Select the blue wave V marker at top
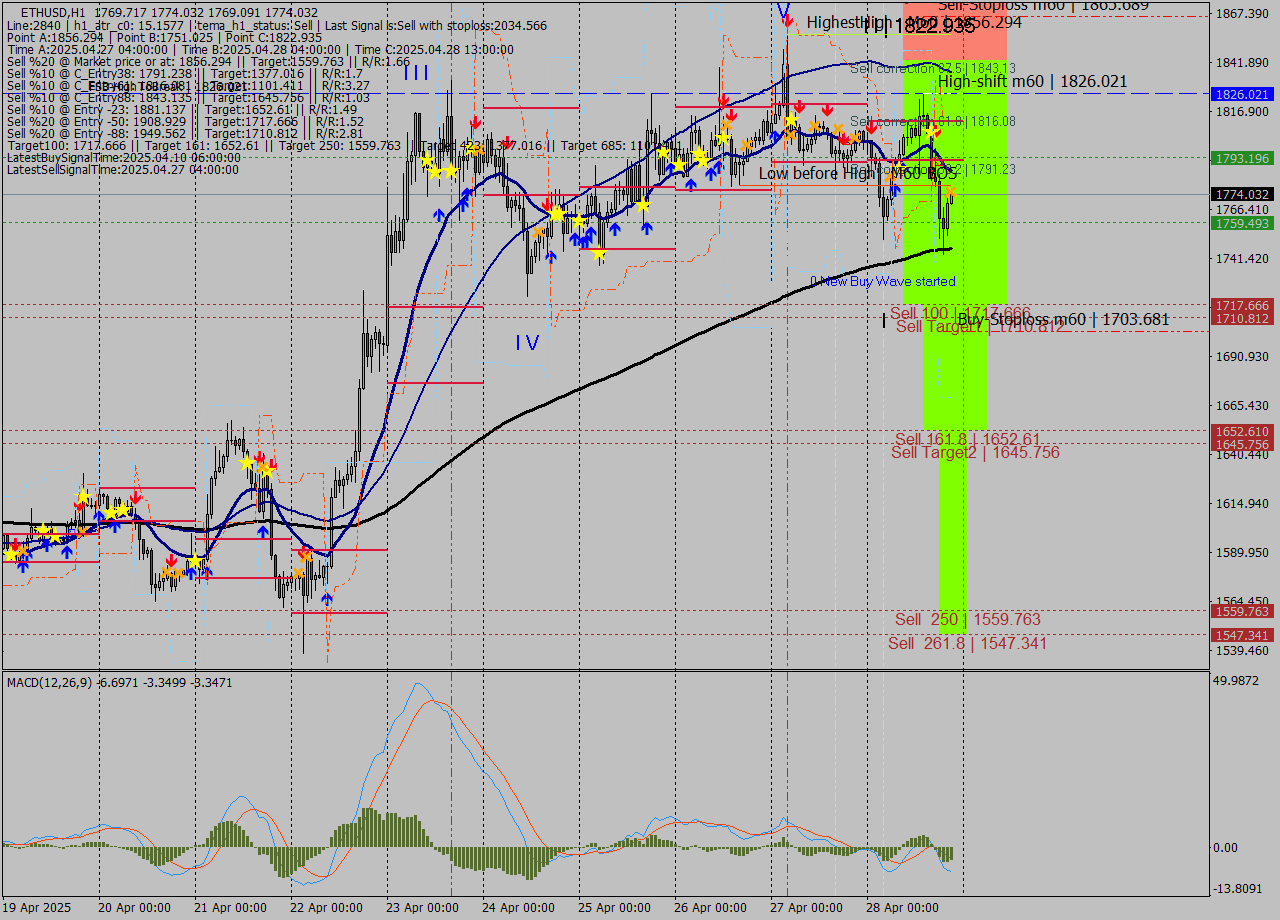1280x920 pixels. click(x=783, y=12)
